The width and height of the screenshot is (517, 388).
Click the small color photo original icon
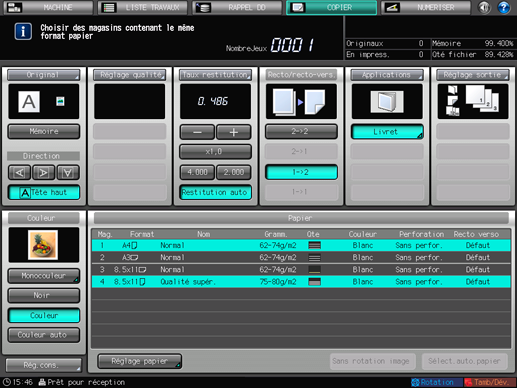(60, 101)
